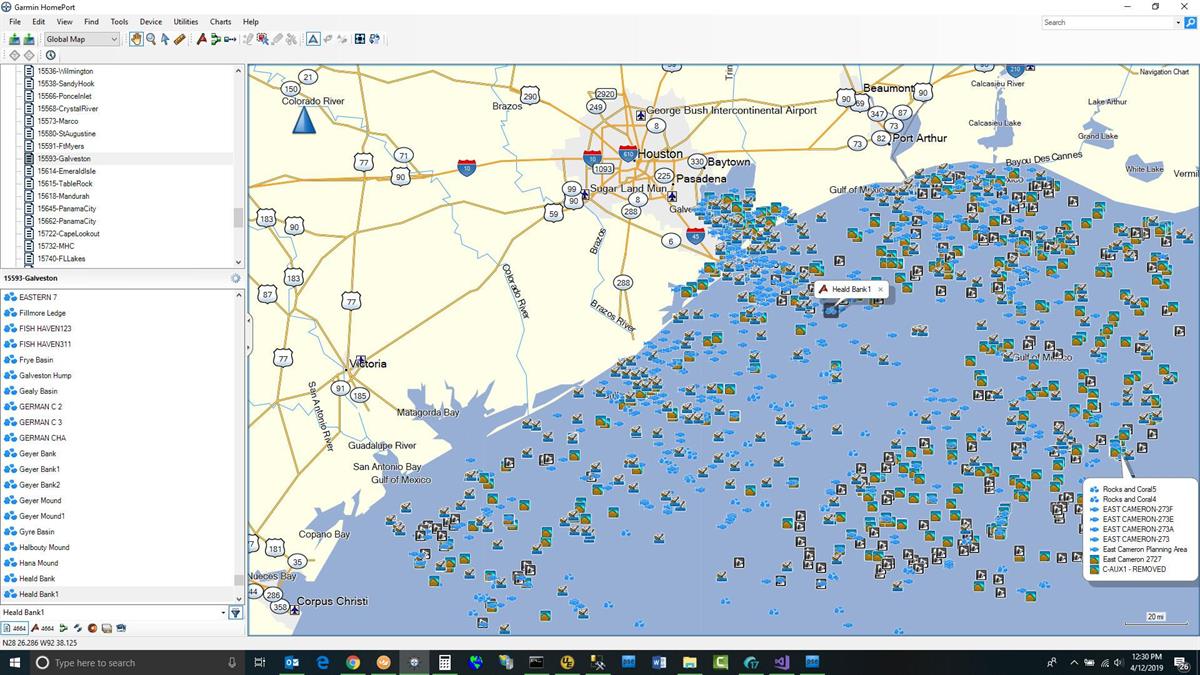Screen dimensions: 1200x675
Task: Open the Help menu
Action: (x=251, y=22)
